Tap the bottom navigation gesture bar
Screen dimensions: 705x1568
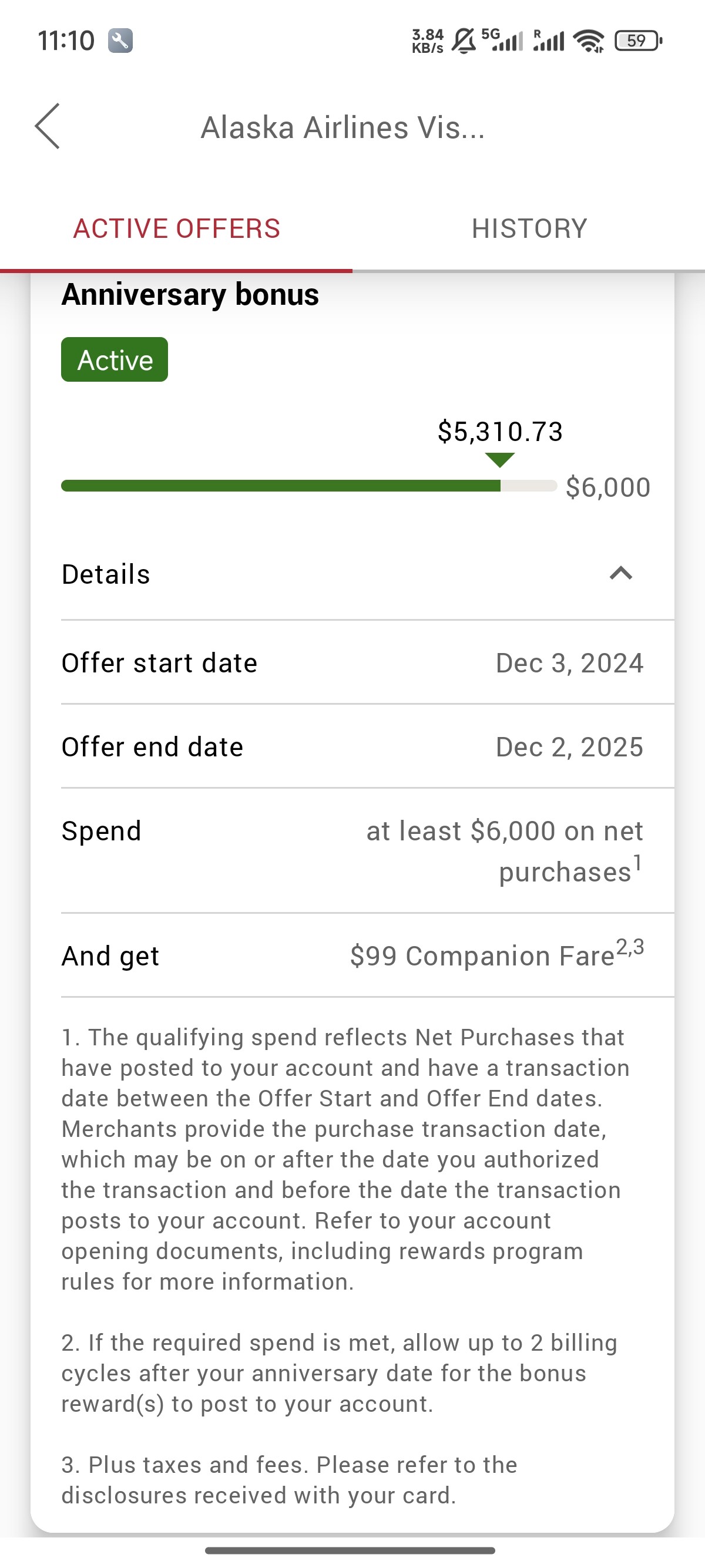coord(350,1550)
